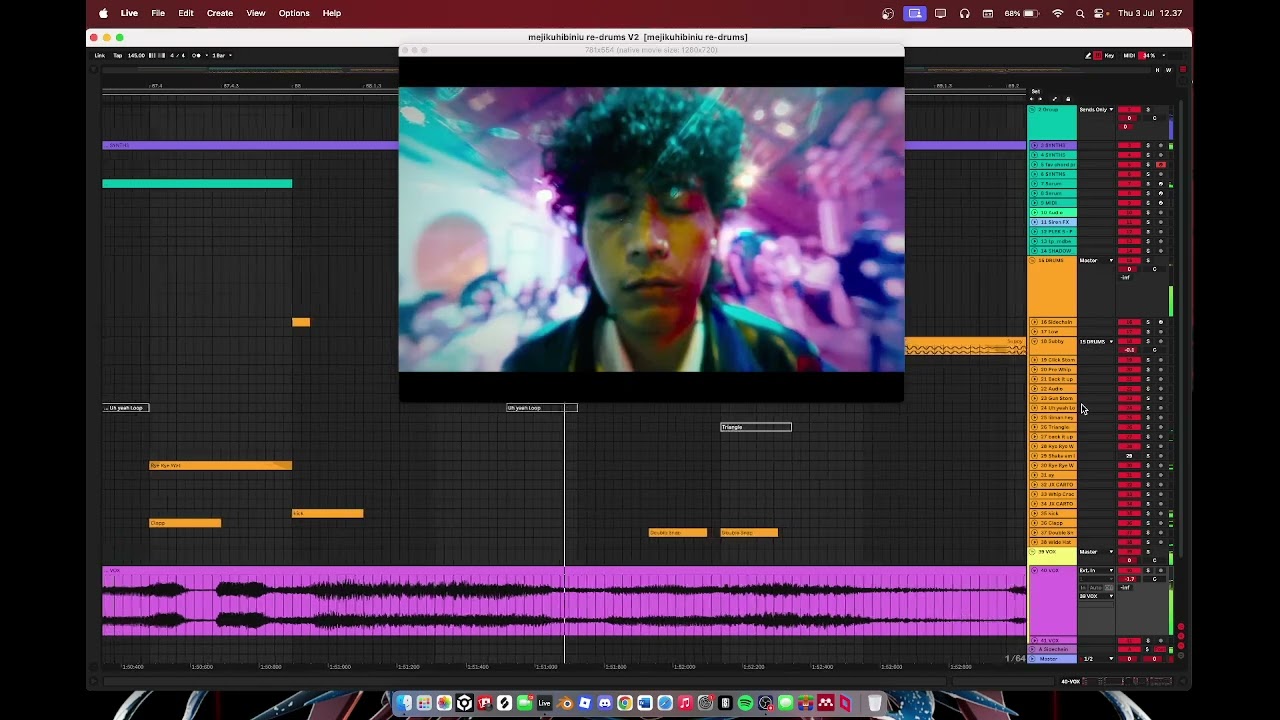Screen dimensions: 1280x720
Task: Open Wi-Fi status in menu bar
Action: [1058, 13]
